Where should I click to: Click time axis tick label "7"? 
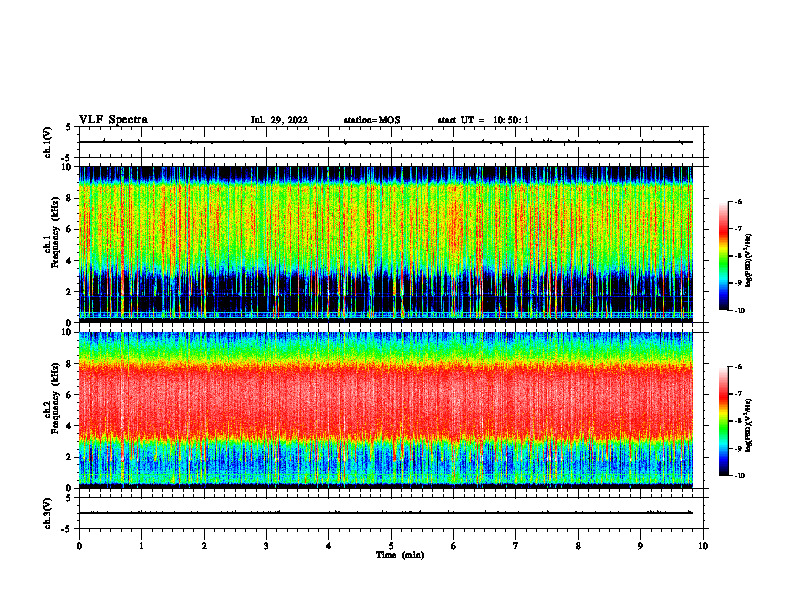coord(516,546)
